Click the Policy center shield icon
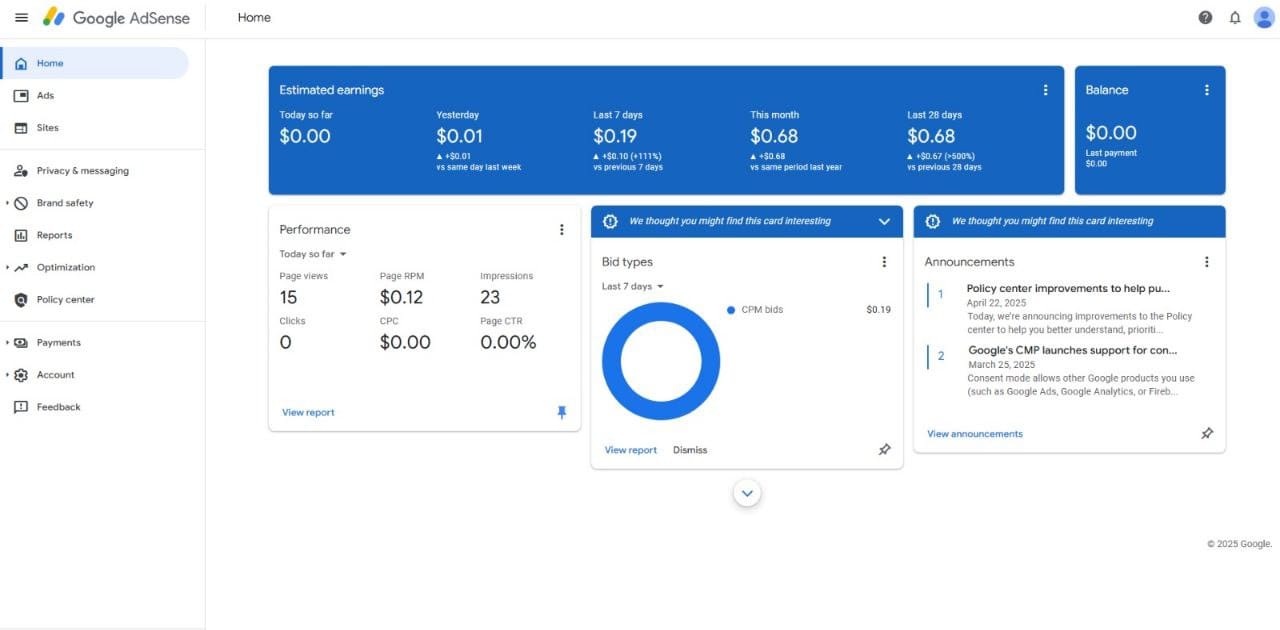Image resolution: width=1280 pixels, height=630 pixels. pyautogui.click(x=21, y=300)
